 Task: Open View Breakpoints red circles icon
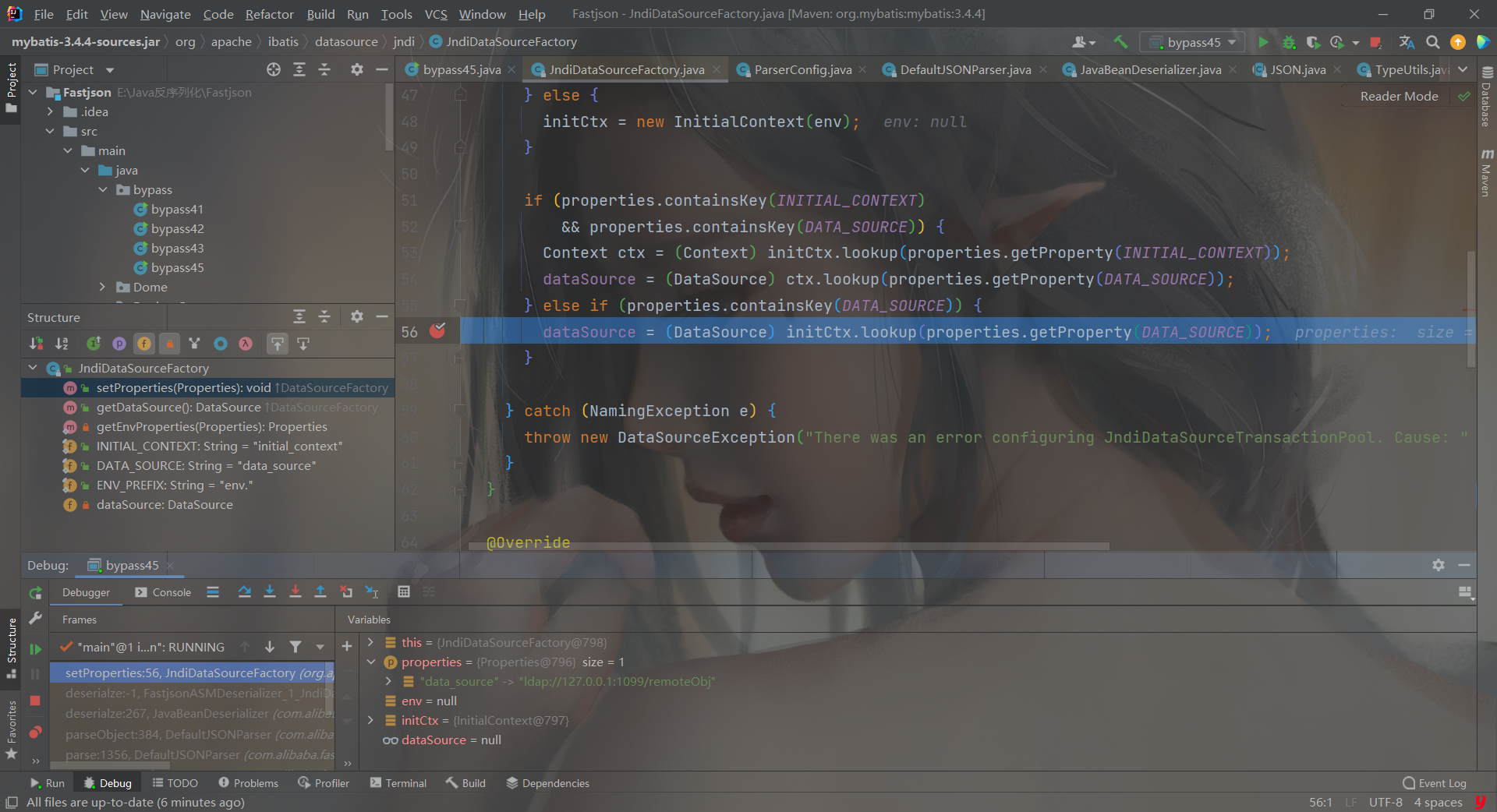35,733
